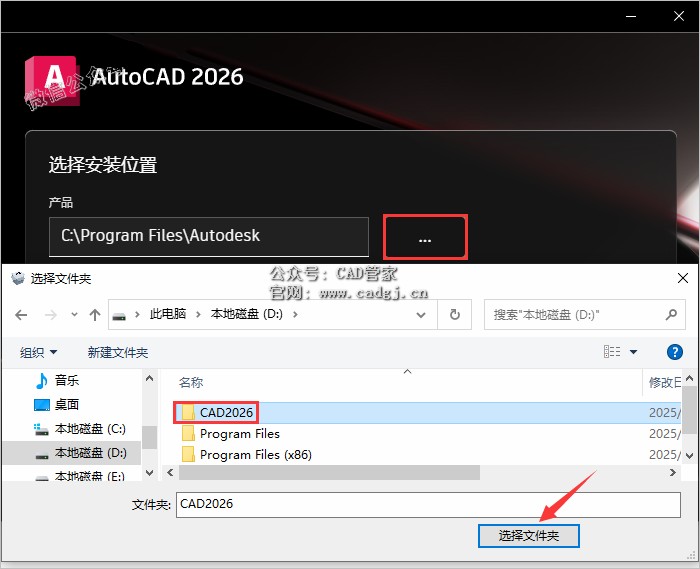Select the Program Files folder

tap(240, 434)
